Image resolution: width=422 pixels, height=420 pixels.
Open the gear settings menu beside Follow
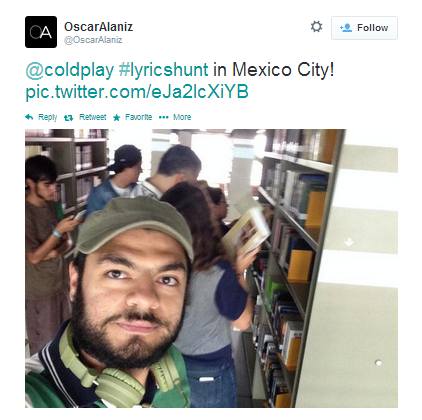pos(316,27)
